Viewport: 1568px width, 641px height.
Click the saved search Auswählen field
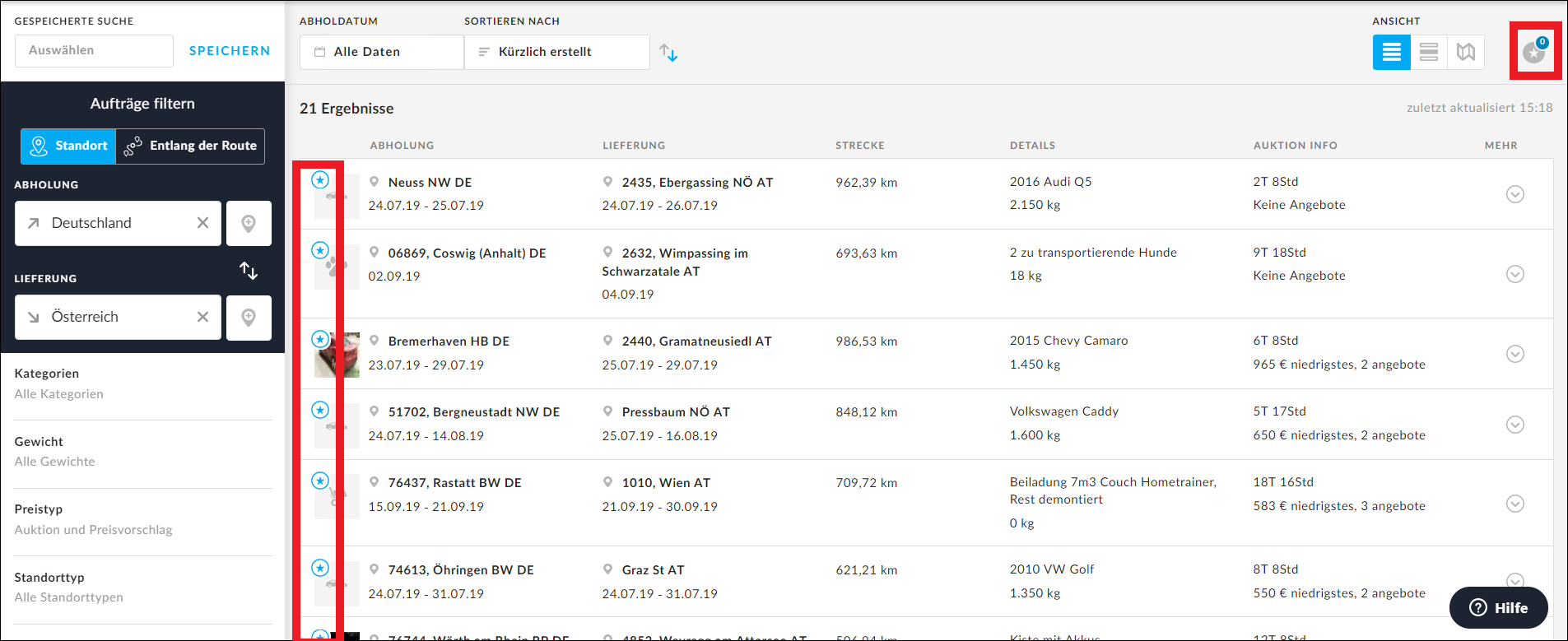pyautogui.click(x=94, y=51)
